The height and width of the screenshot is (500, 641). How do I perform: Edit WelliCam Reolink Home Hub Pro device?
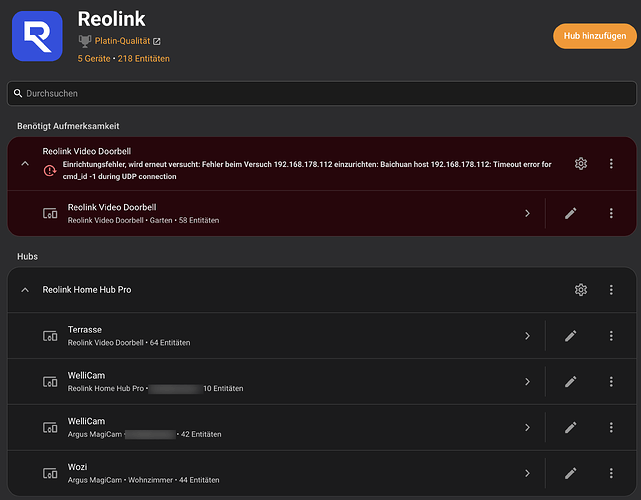coord(570,381)
